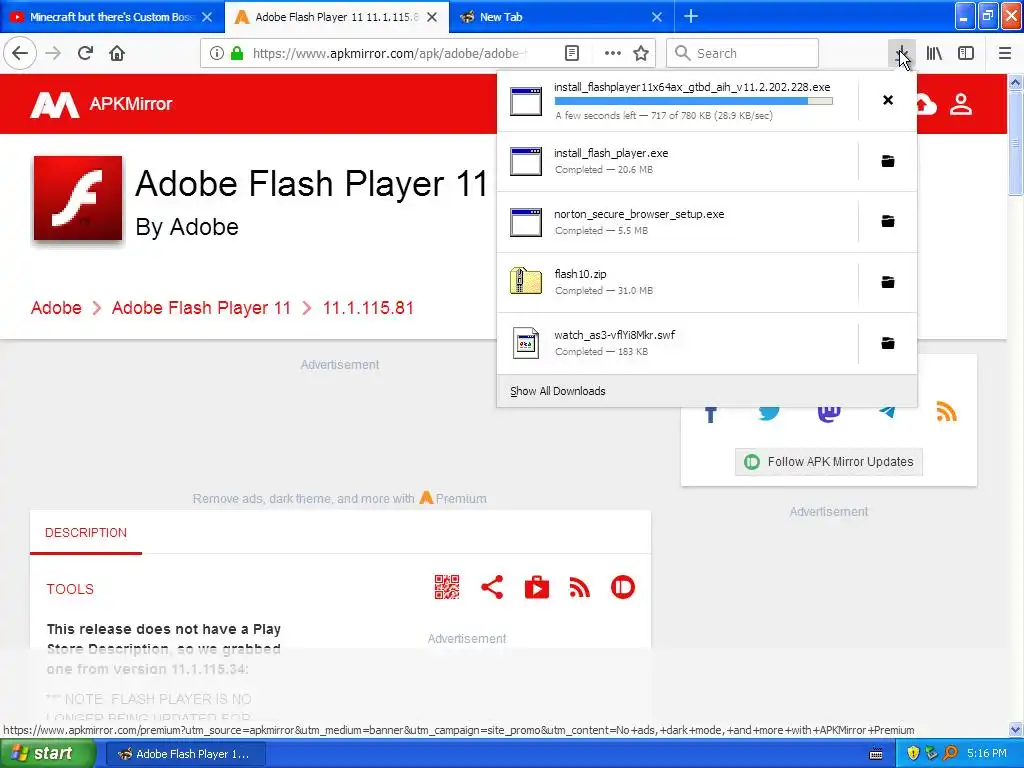The height and width of the screenshot is (768, 1024).
Task: Close the Minecraft YouTube tab
Action: pos(207,17)
